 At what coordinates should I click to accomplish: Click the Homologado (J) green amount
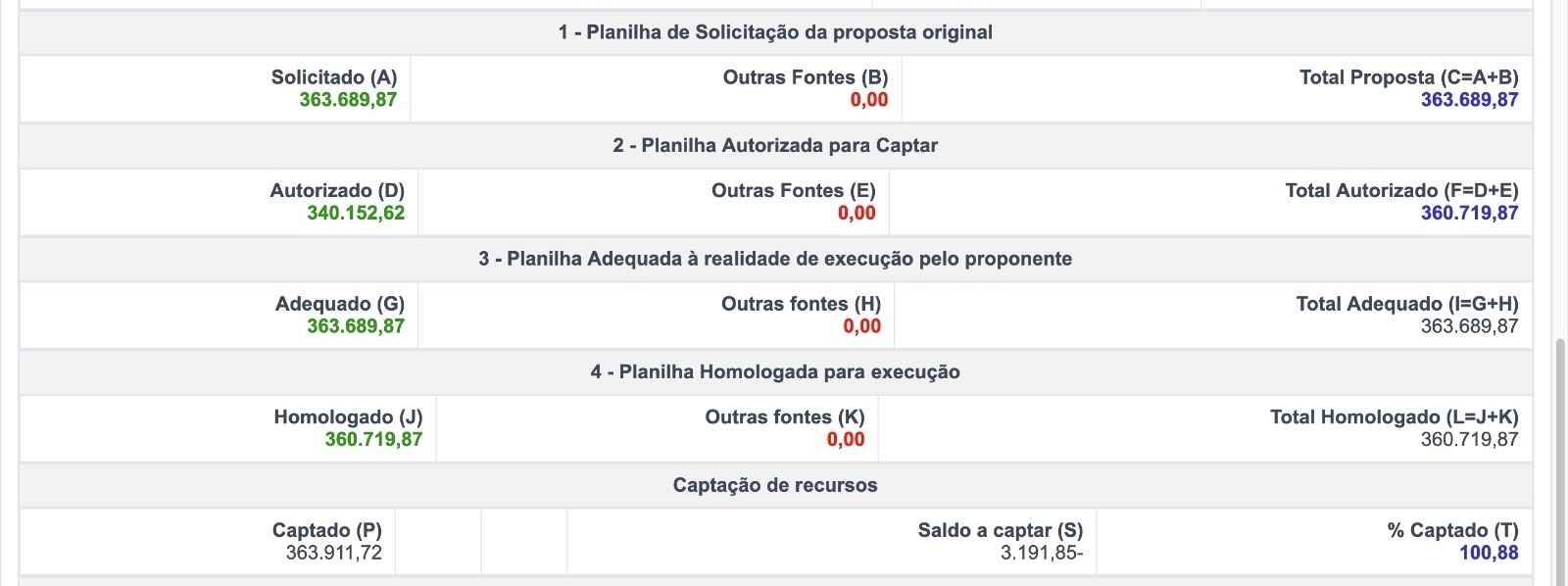[x=373, y=440]
